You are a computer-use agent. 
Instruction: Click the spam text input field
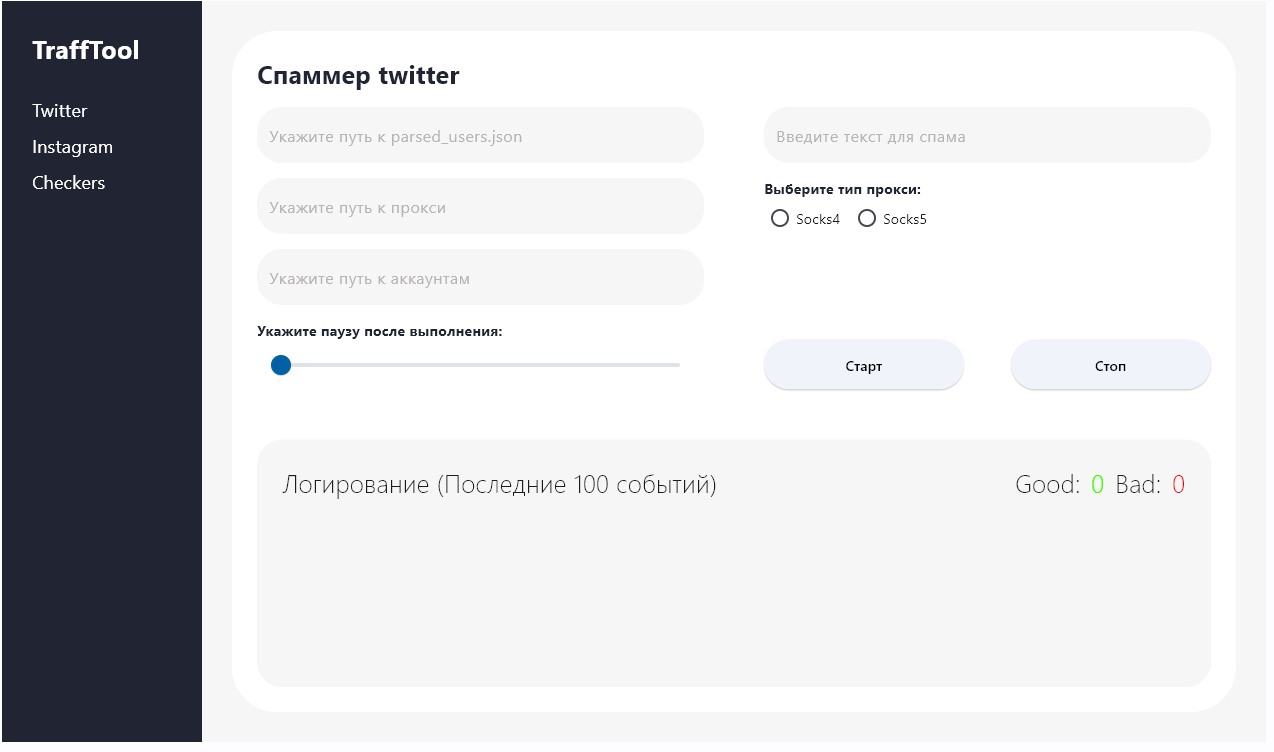[987, 136]
